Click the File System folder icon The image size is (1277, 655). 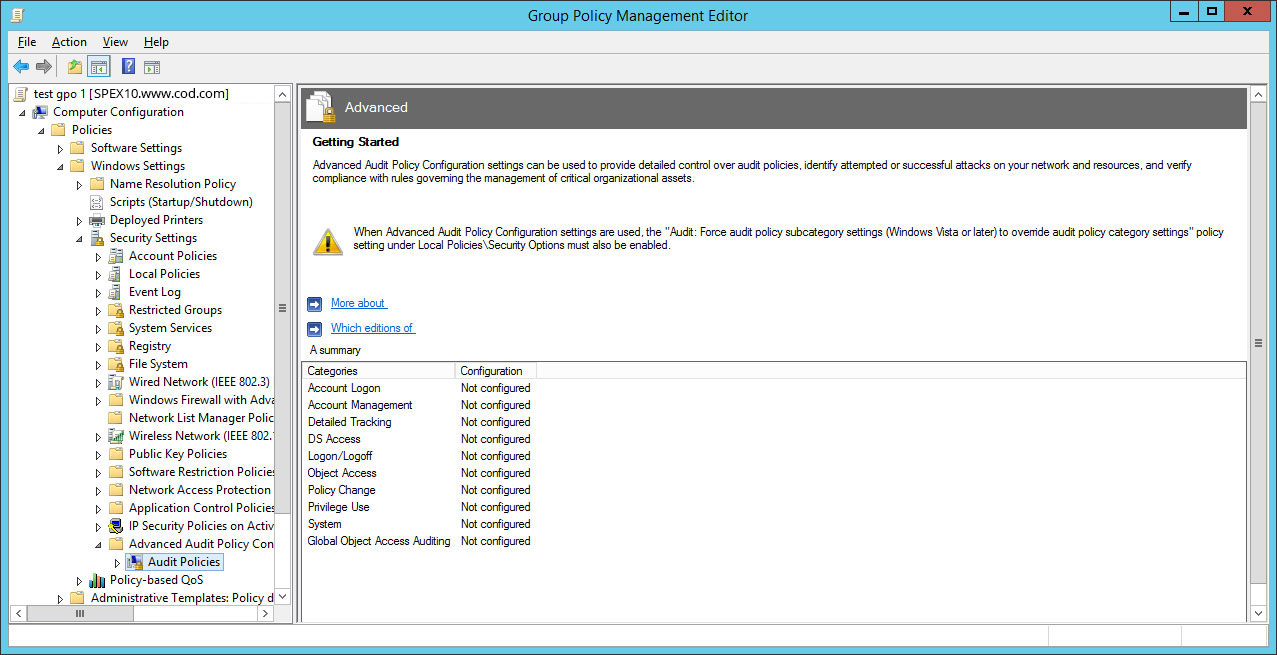click(x=116, y=364)
